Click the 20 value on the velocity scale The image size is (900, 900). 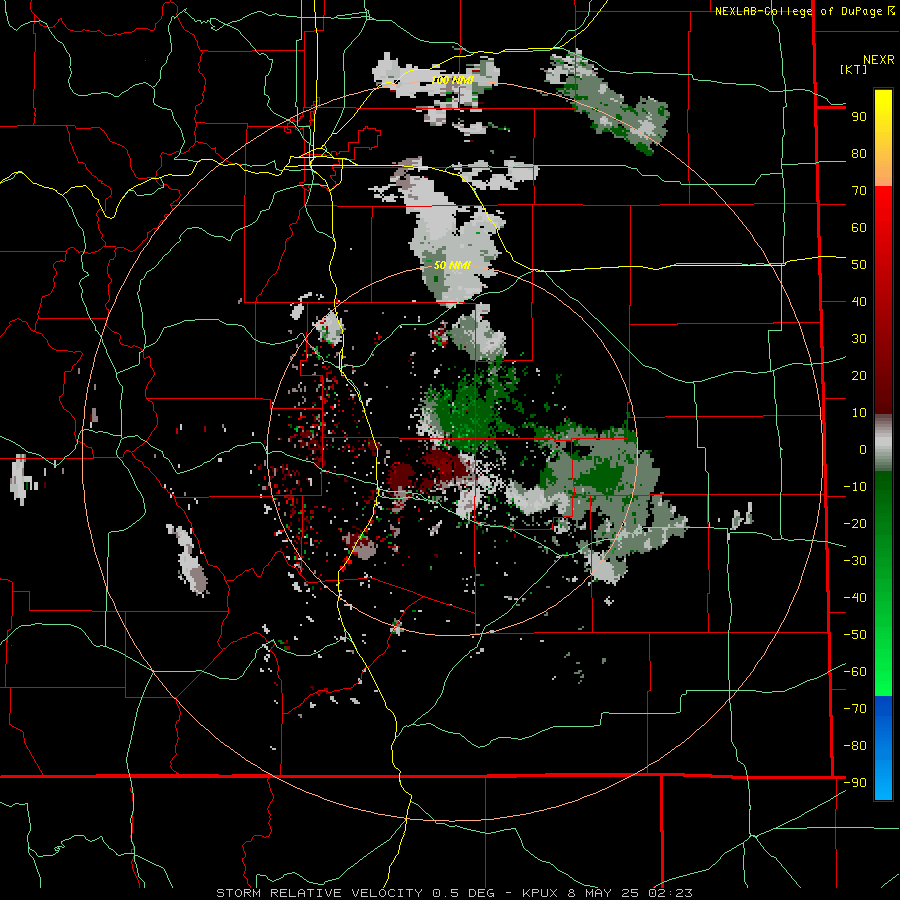tap(859, 375)
